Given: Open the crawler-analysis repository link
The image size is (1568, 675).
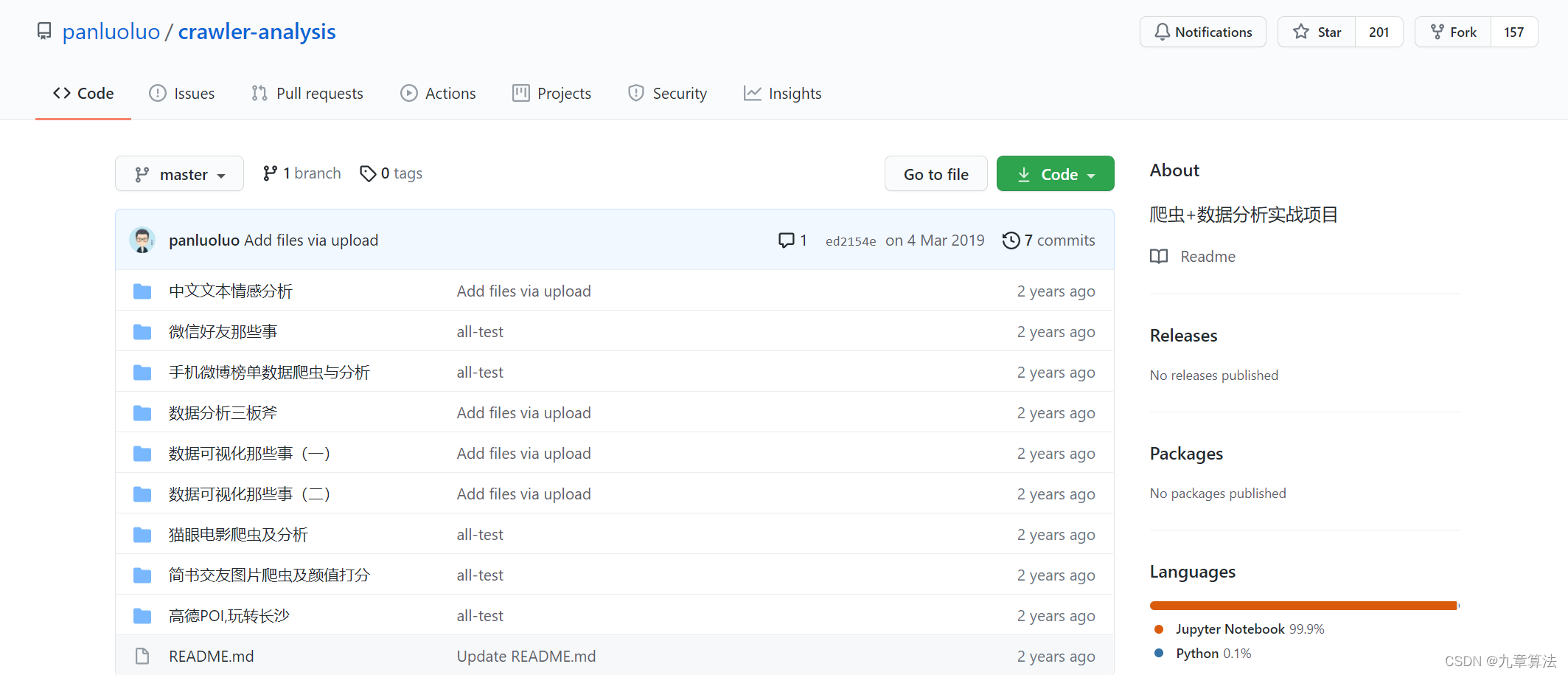Looking at the screenshot, I should [x=257, y=32].
